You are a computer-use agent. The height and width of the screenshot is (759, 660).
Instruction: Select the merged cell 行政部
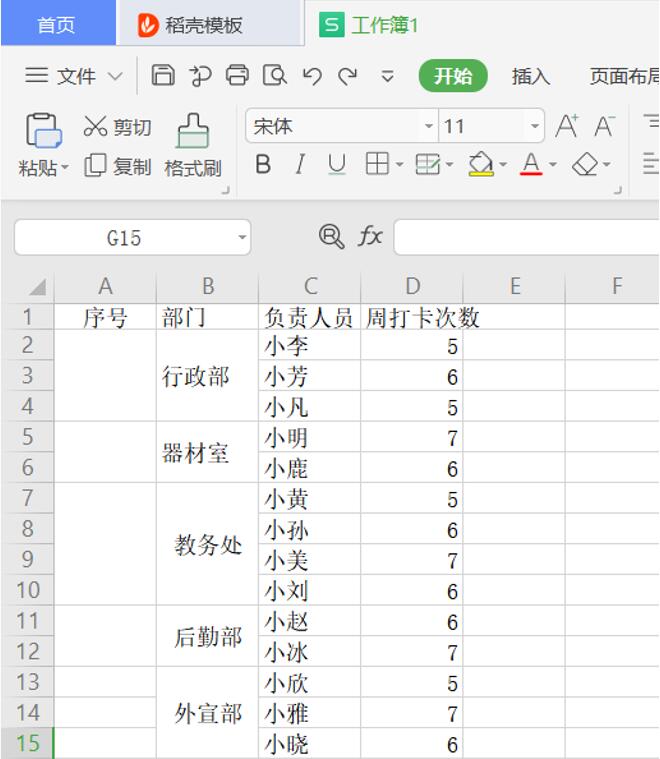207,376
